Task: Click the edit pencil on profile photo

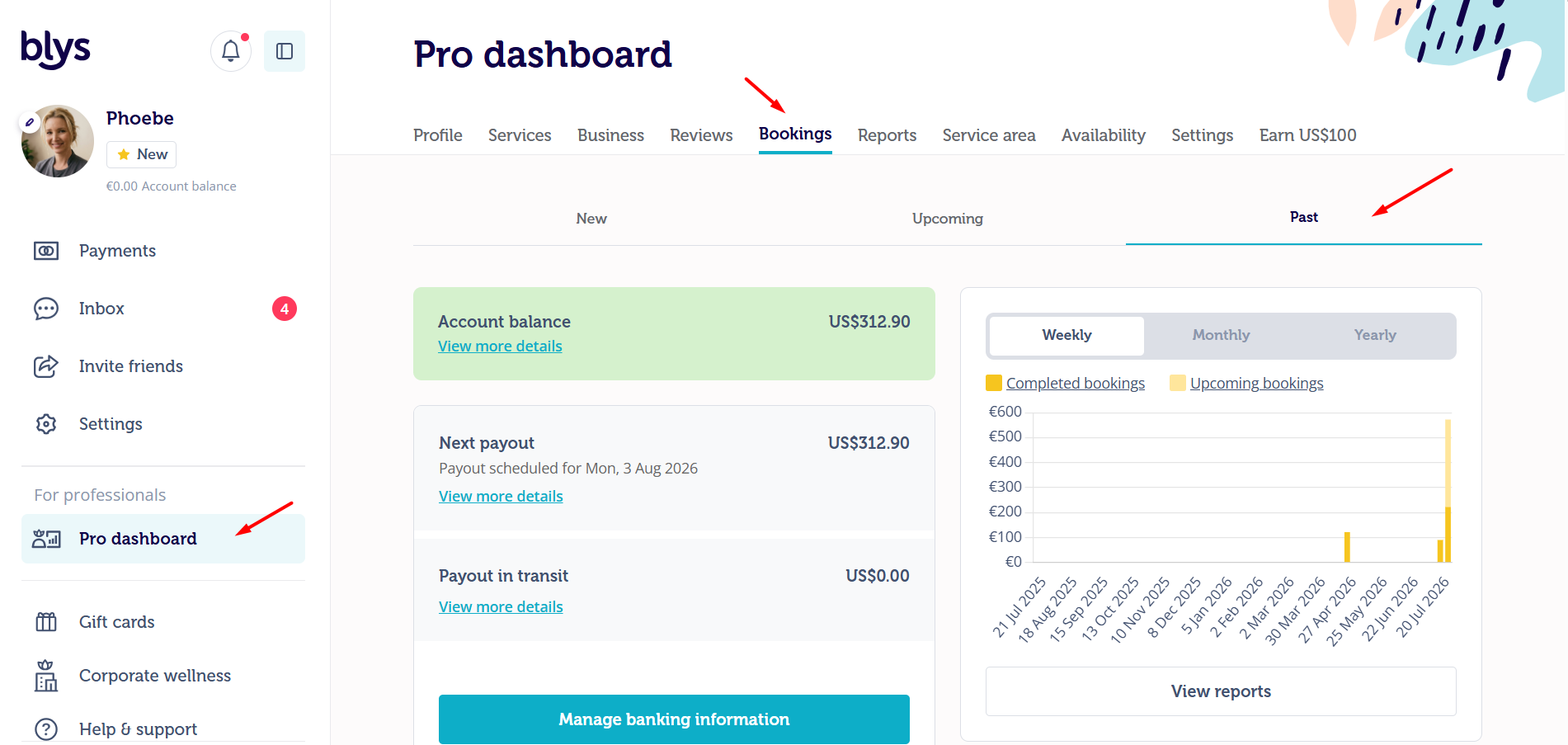Action: pos(30,122)
